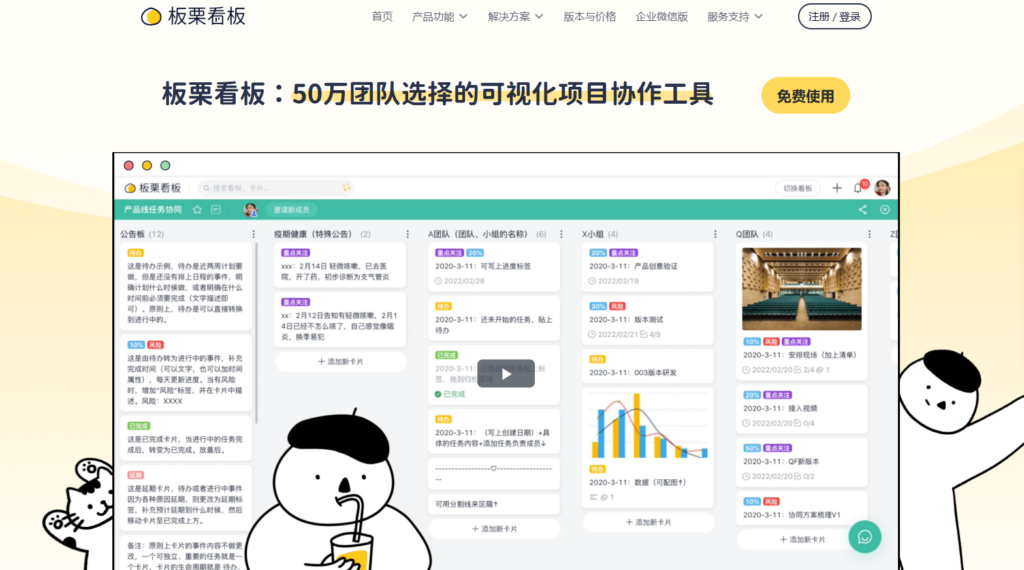1024x570 pixels.
Task: Open the 2月14日 轻微咳嗽 health card
Action: point(340,266)
